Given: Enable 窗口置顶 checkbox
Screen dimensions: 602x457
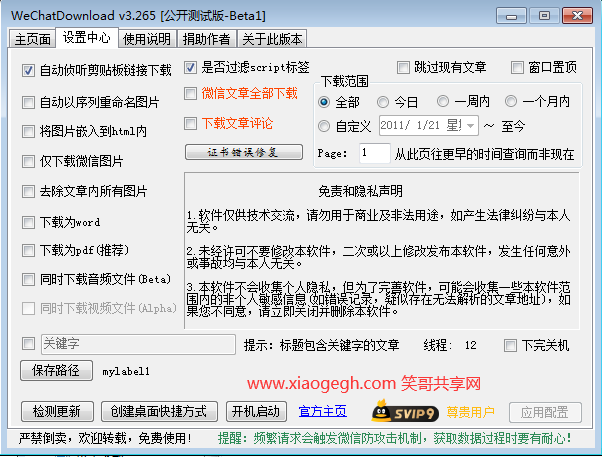Looking at the screenshot, I should pyautogui.click(x=517, y=68).
